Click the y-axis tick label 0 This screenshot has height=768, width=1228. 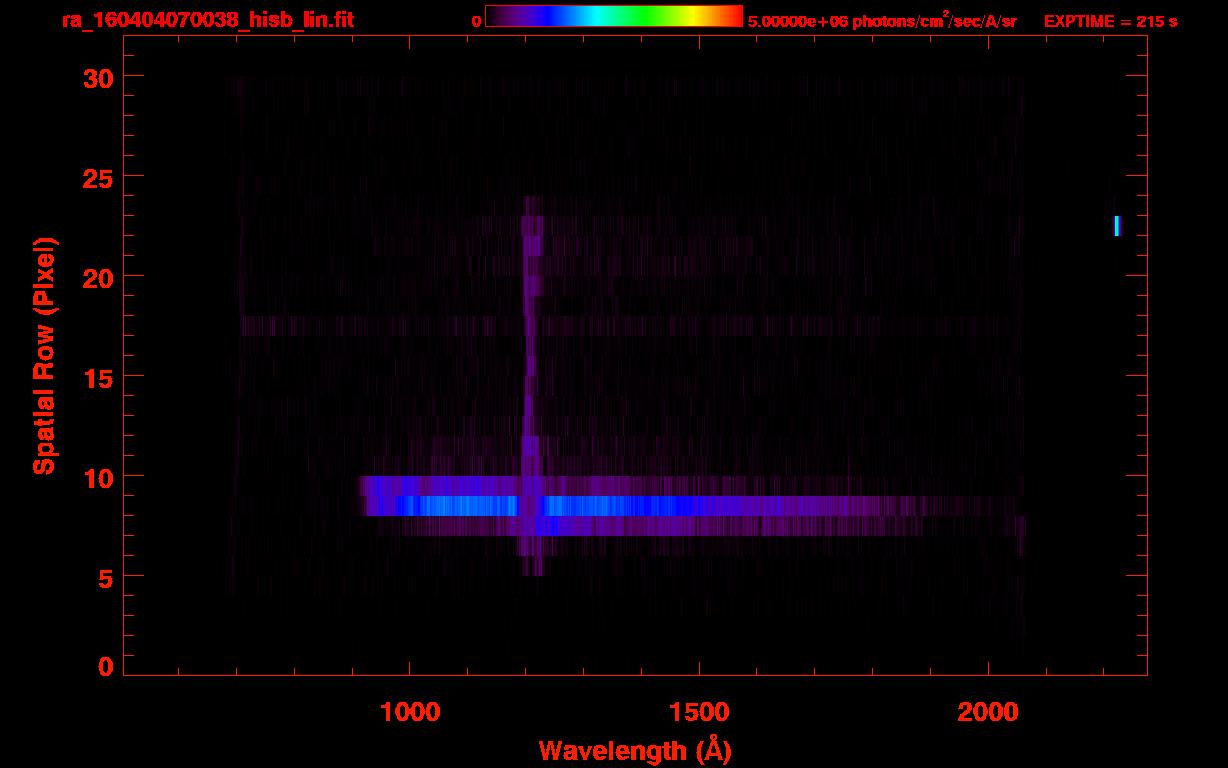coord(106,666)
